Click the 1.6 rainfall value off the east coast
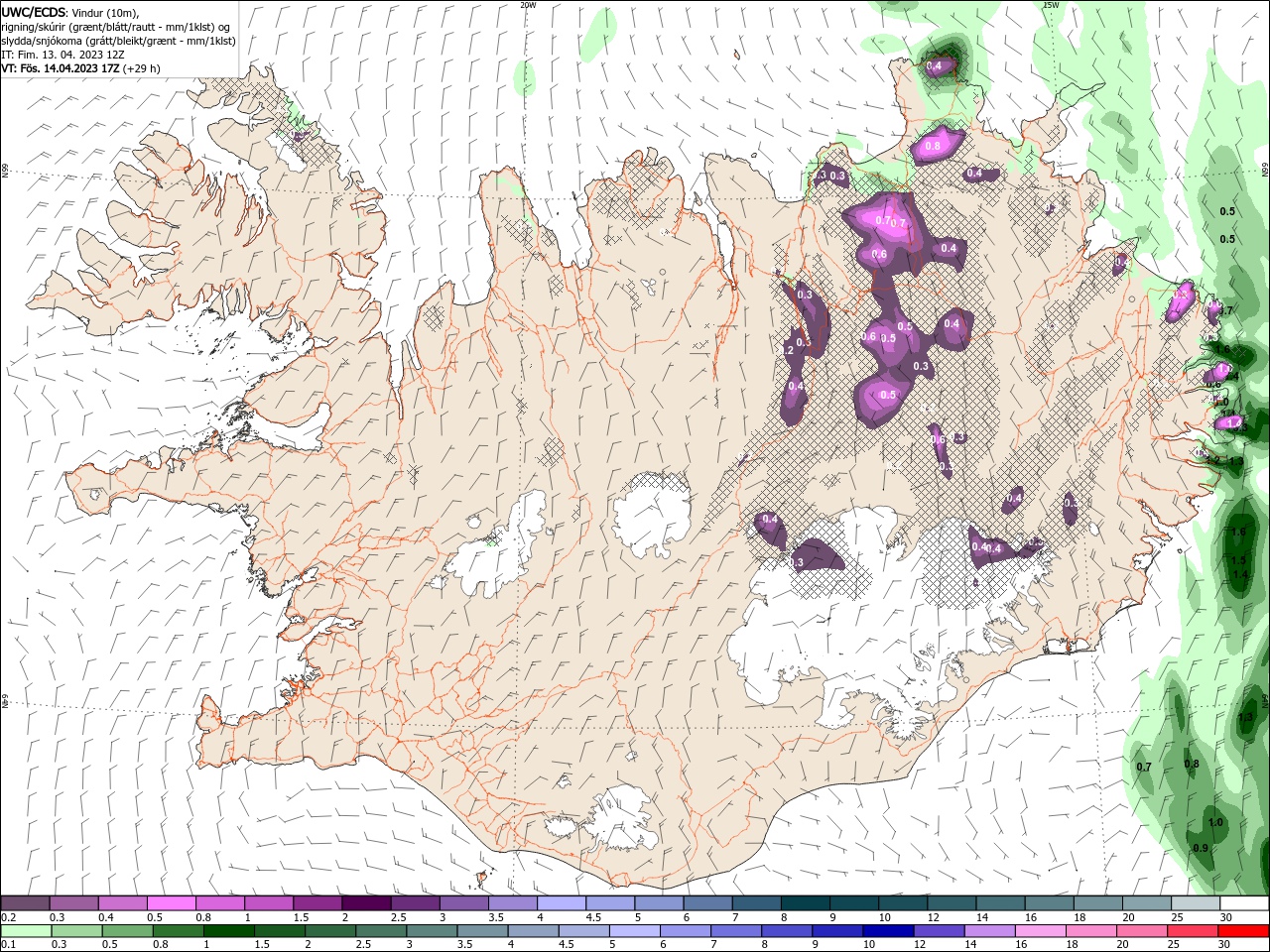 1238,533
